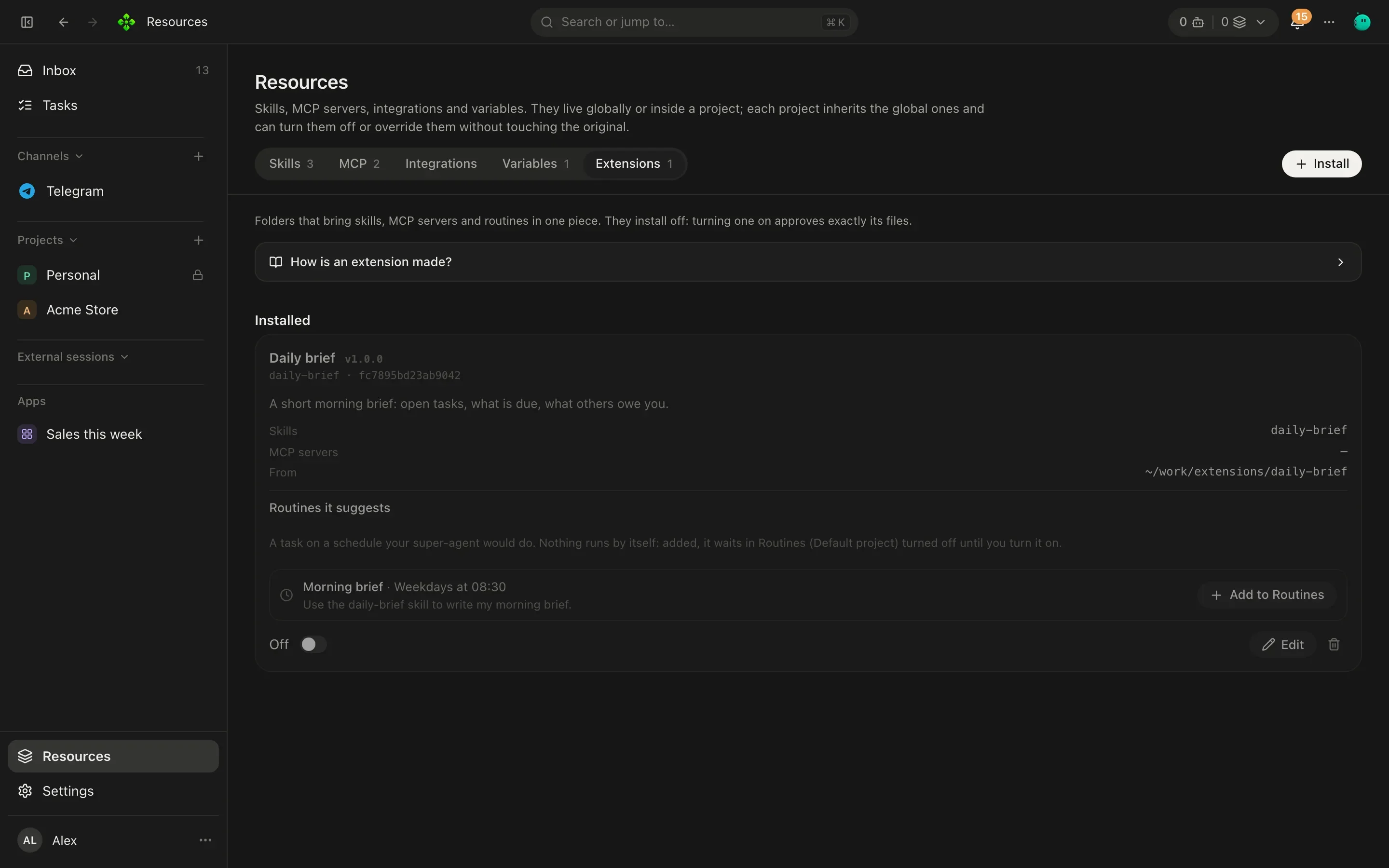Expand the agents status dropdown chevron
1389x868 pixels.
pyautogui.click(x=1260, y=22)
